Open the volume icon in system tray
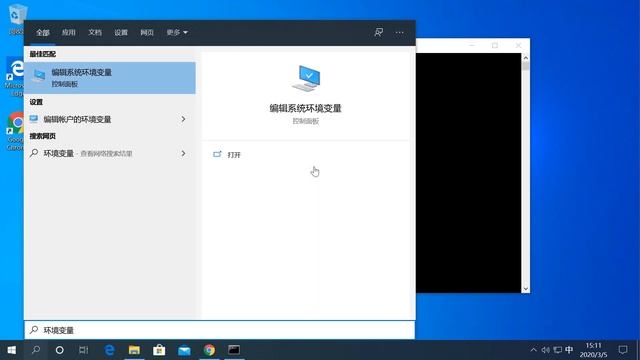This screenshot has height=360, width=640. (545, 350)
